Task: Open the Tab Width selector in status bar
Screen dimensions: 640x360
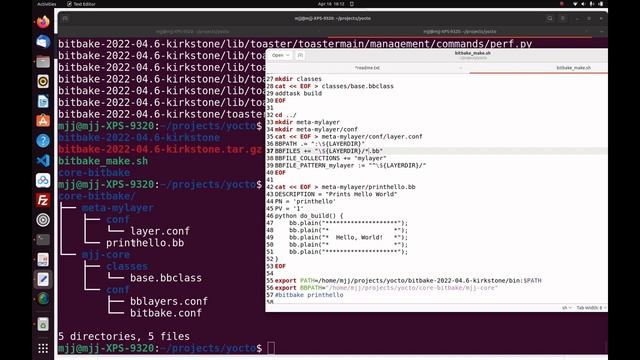Action: pos(591,308)
